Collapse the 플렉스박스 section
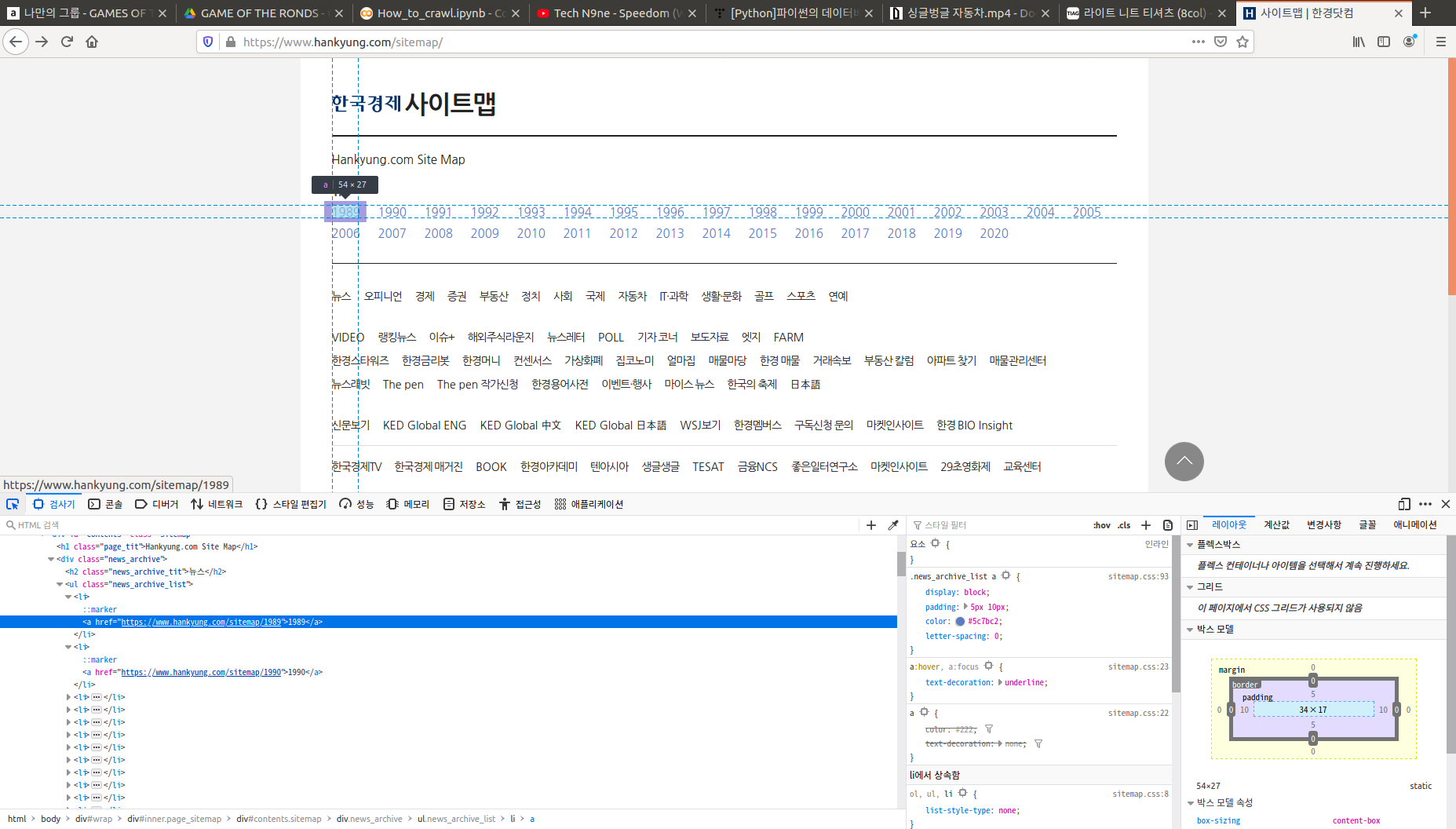This screenshot has width=1456, height=829. (x=1190, y=545)
